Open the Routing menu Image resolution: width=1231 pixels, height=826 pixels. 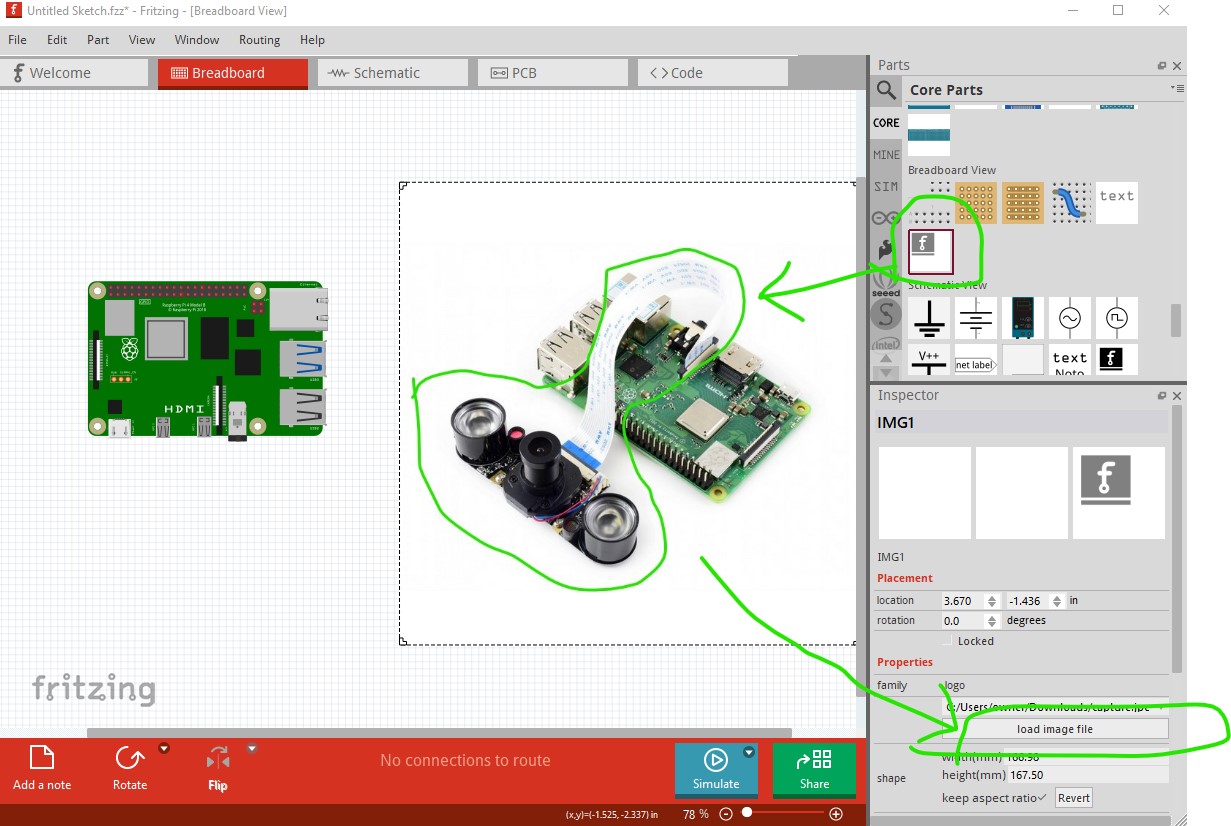(x=259, y=40)
